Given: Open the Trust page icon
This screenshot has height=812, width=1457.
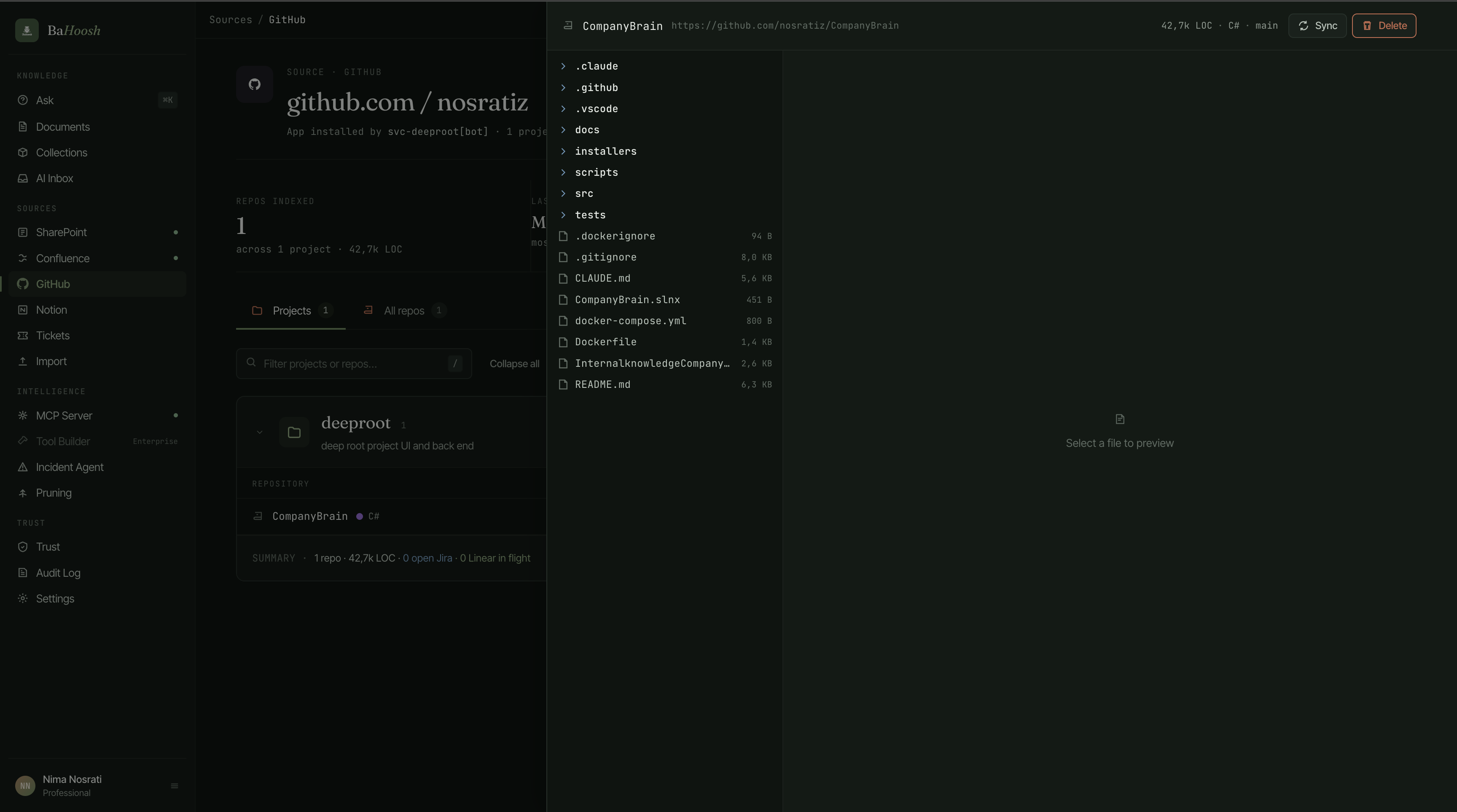Looking at the screenshot, I should coord(23,547).
